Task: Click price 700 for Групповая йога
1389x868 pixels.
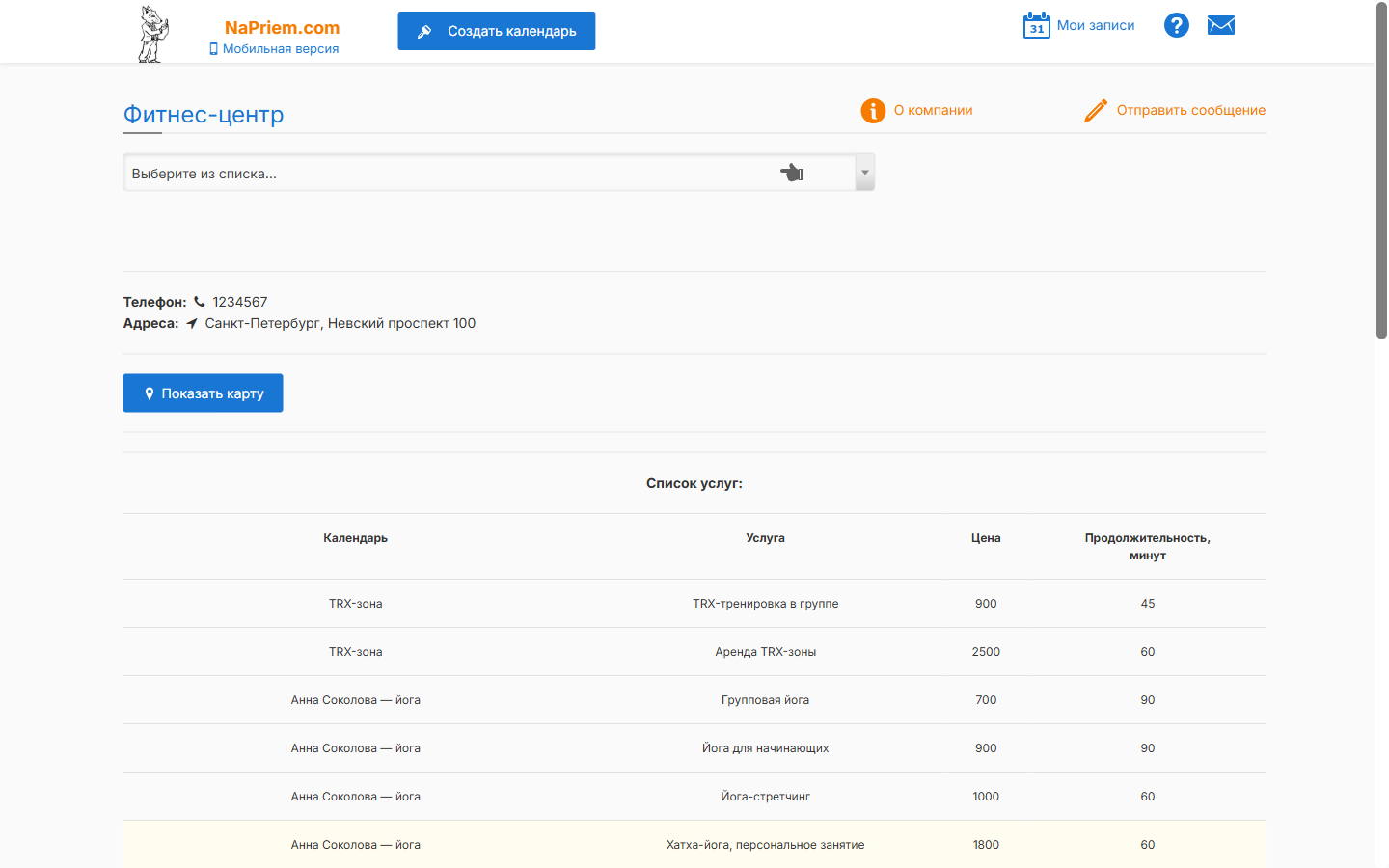Action: click(986, 700)
